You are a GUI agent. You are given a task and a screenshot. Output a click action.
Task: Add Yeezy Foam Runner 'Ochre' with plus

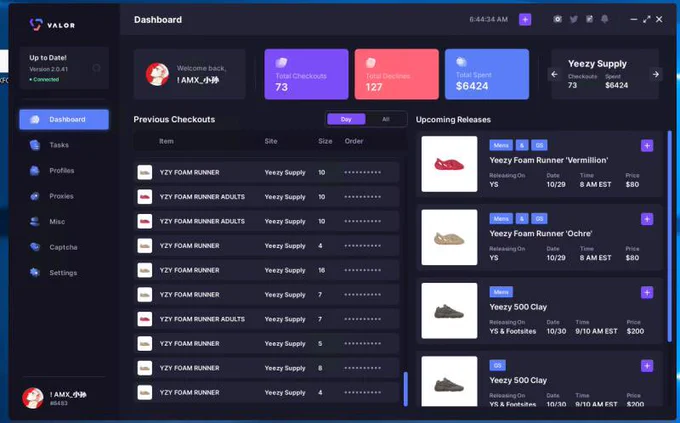coord(647,219)
